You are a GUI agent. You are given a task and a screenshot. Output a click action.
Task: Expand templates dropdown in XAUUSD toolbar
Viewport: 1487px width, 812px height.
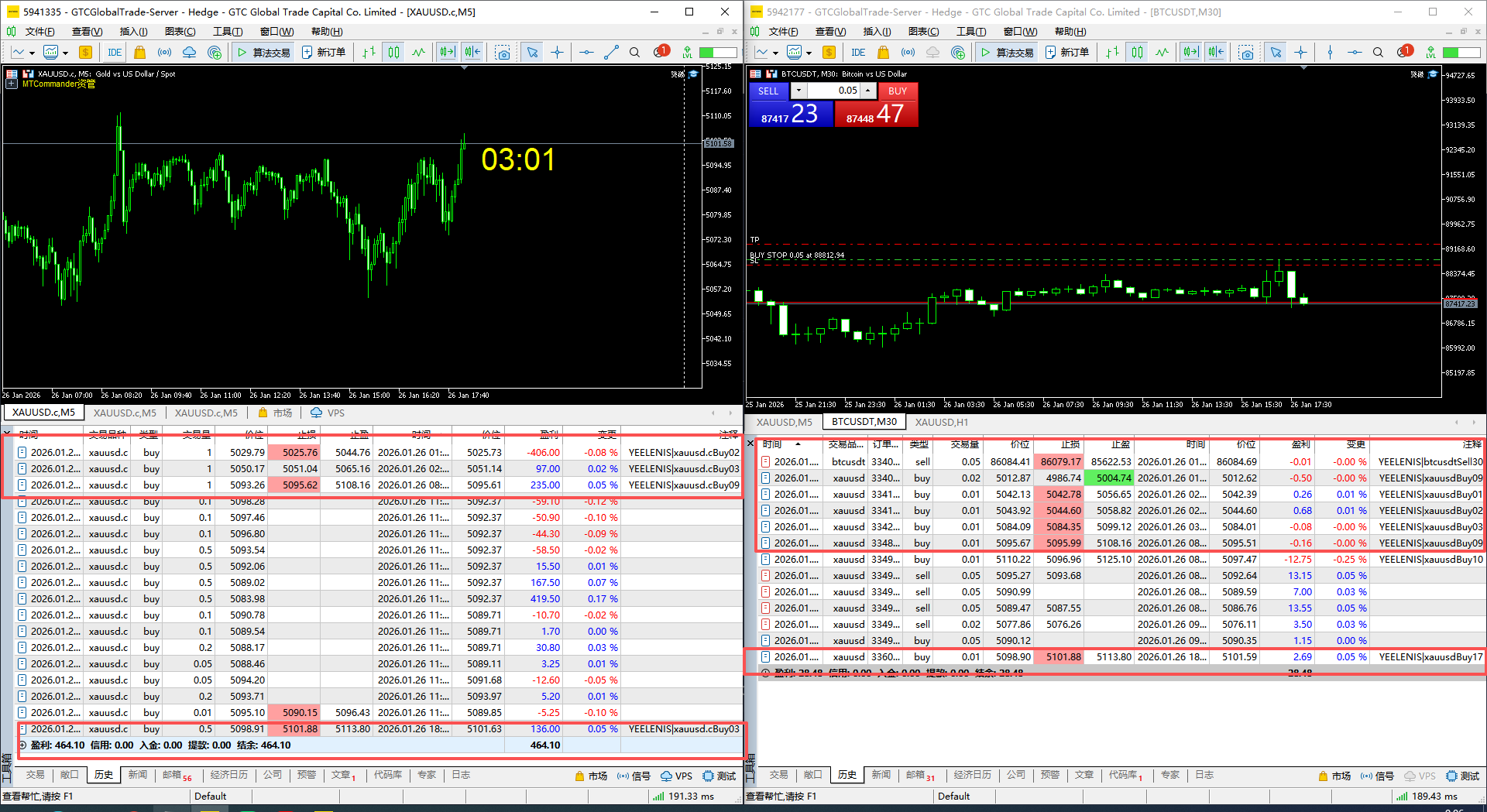(65, 53)
